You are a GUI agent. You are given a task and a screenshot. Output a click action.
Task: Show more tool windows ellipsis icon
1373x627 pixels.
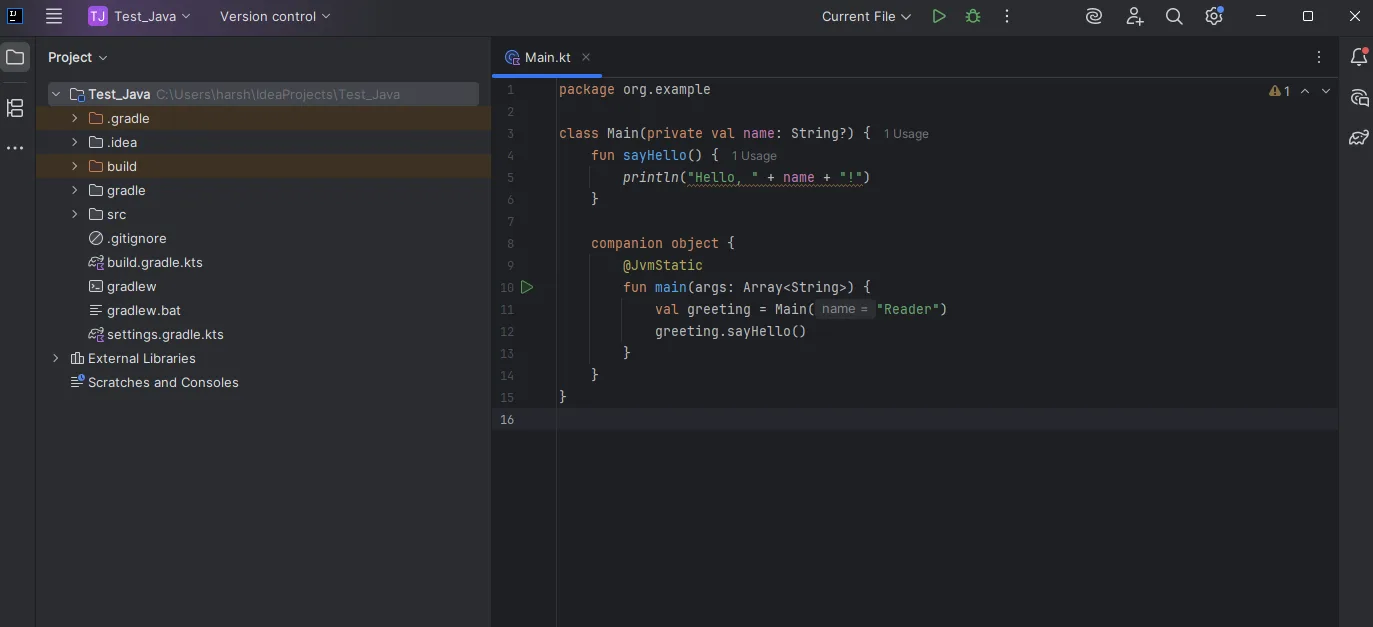pos(15,148)
